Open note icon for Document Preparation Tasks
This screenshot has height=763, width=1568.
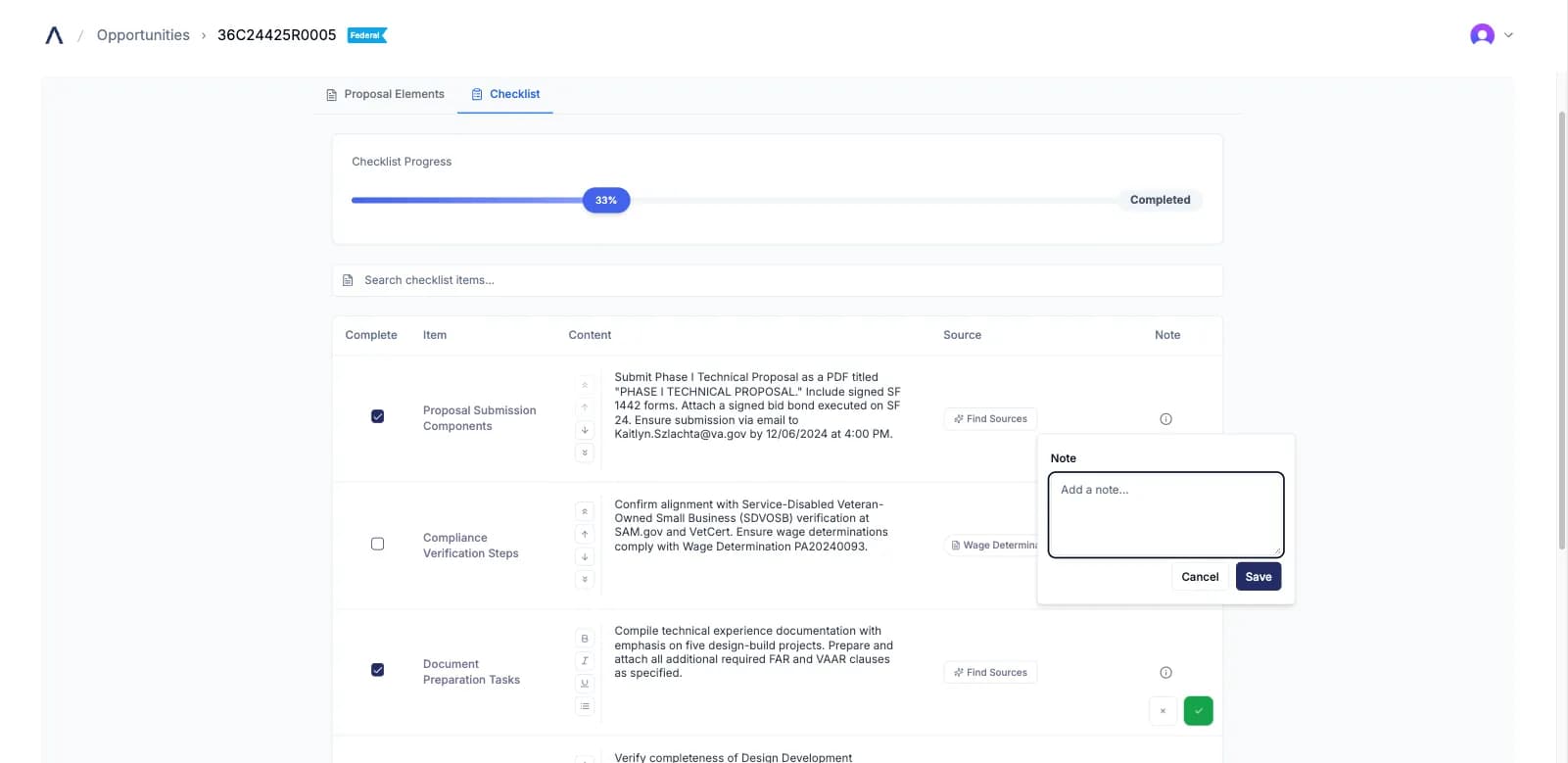click(1165, 673)
